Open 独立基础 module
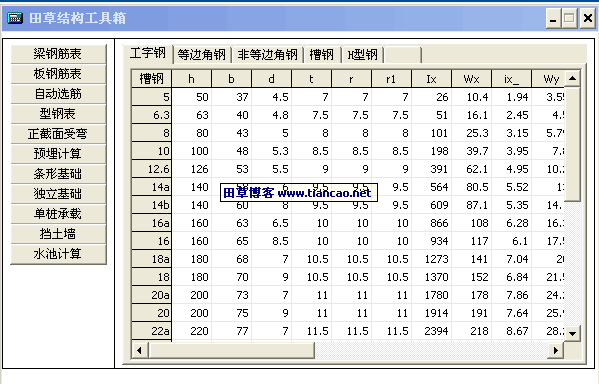599x384 pixels. tap(58, 194)
